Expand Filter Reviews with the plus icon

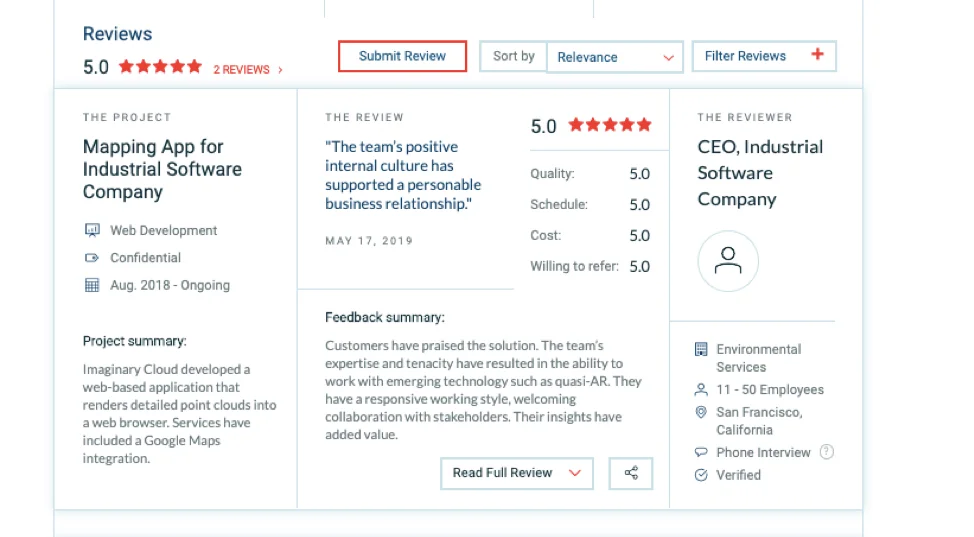click(817, 55)
